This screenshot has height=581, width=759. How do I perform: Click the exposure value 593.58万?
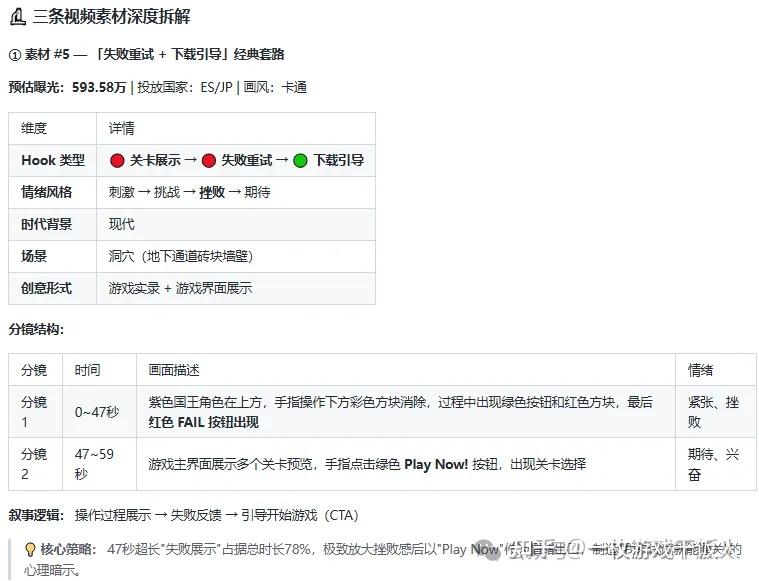point(99,87)
